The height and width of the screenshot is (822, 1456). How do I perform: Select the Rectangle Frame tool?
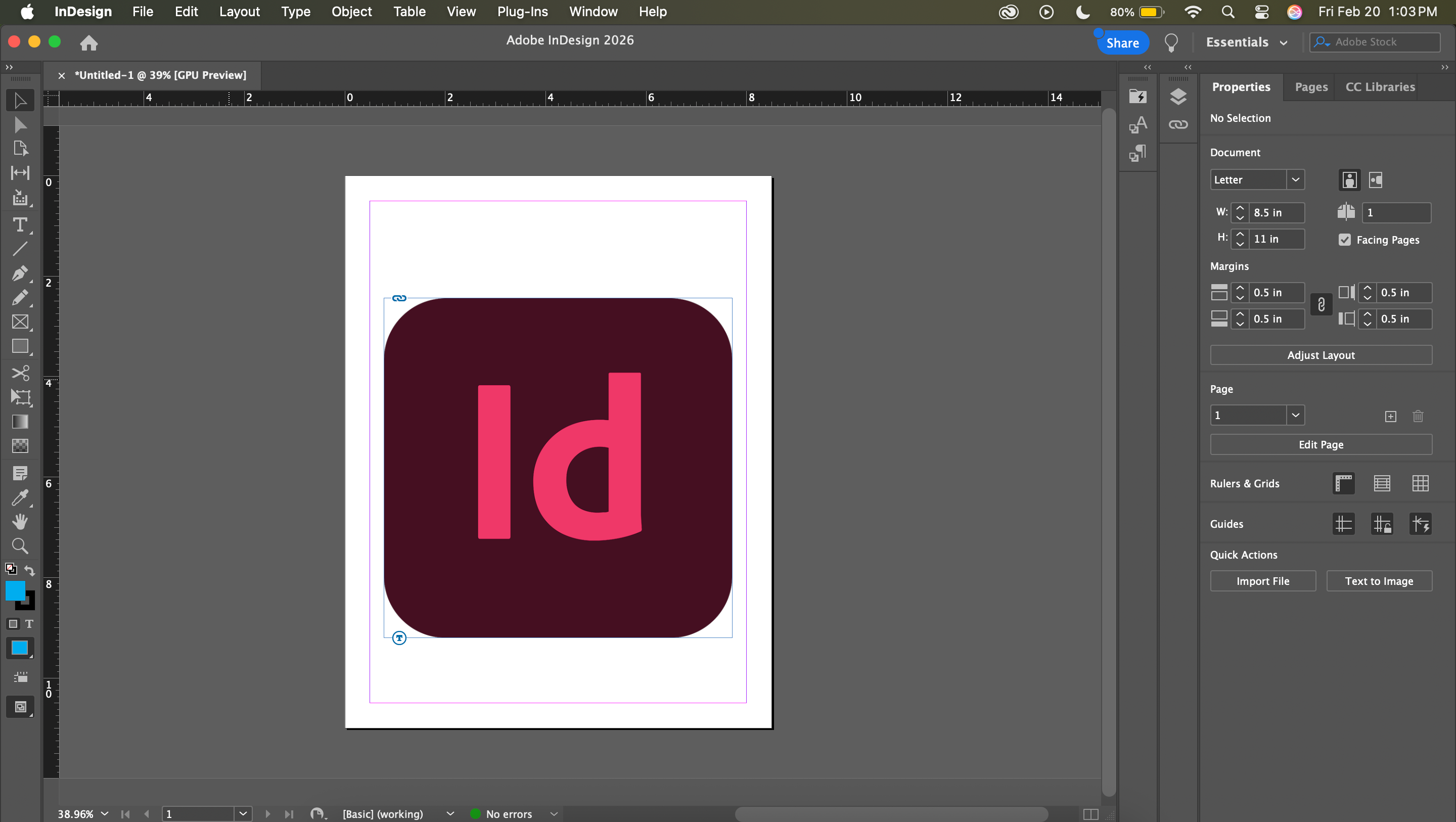pos(20,322)
